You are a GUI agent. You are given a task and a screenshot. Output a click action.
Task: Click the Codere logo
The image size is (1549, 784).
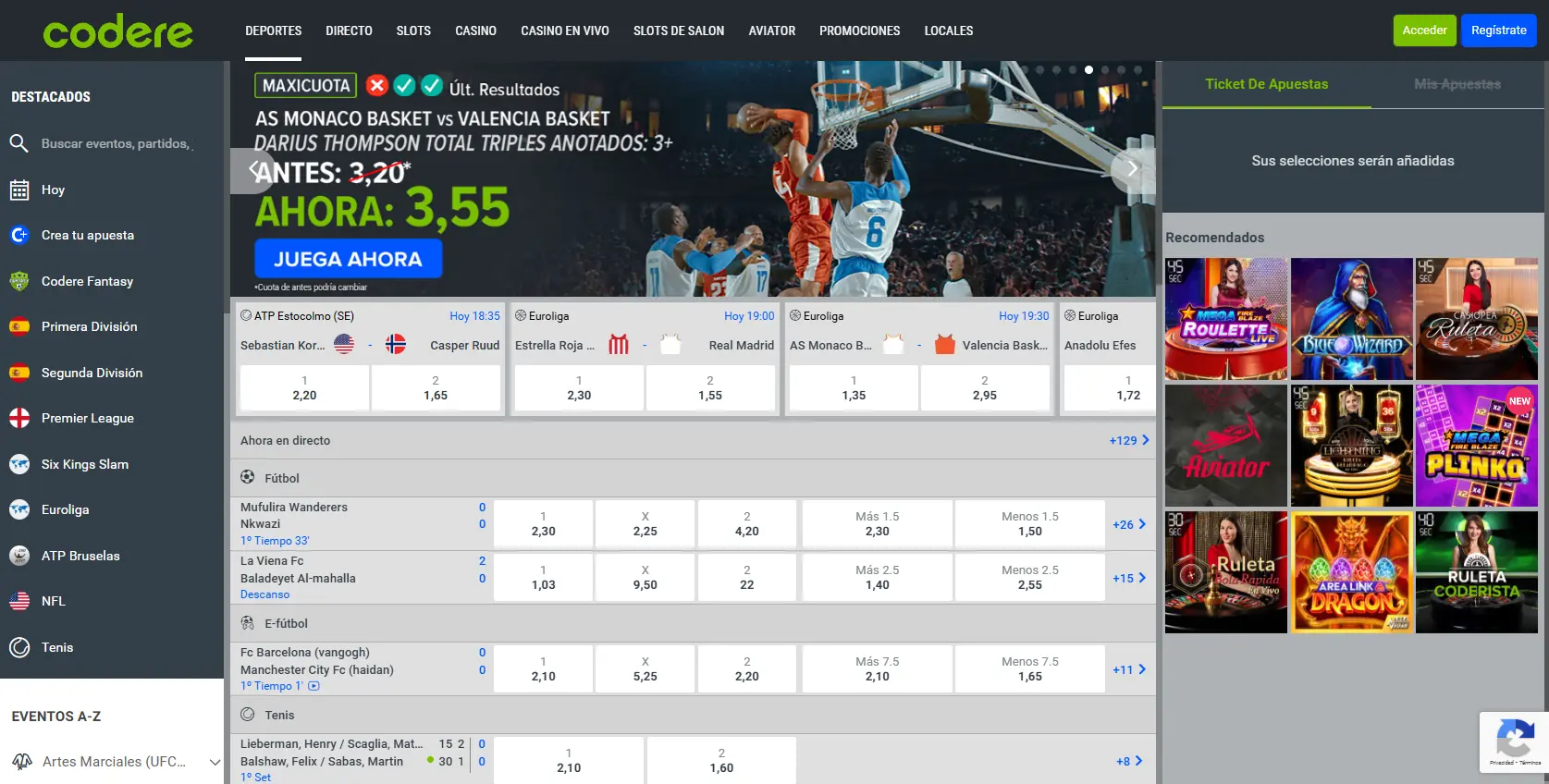(117, 31)
